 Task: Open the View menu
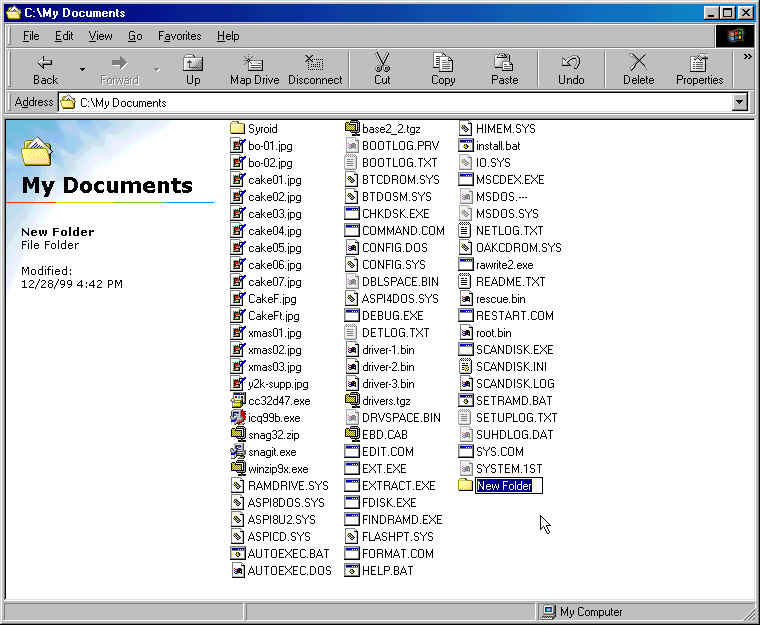tap(100, 36)
